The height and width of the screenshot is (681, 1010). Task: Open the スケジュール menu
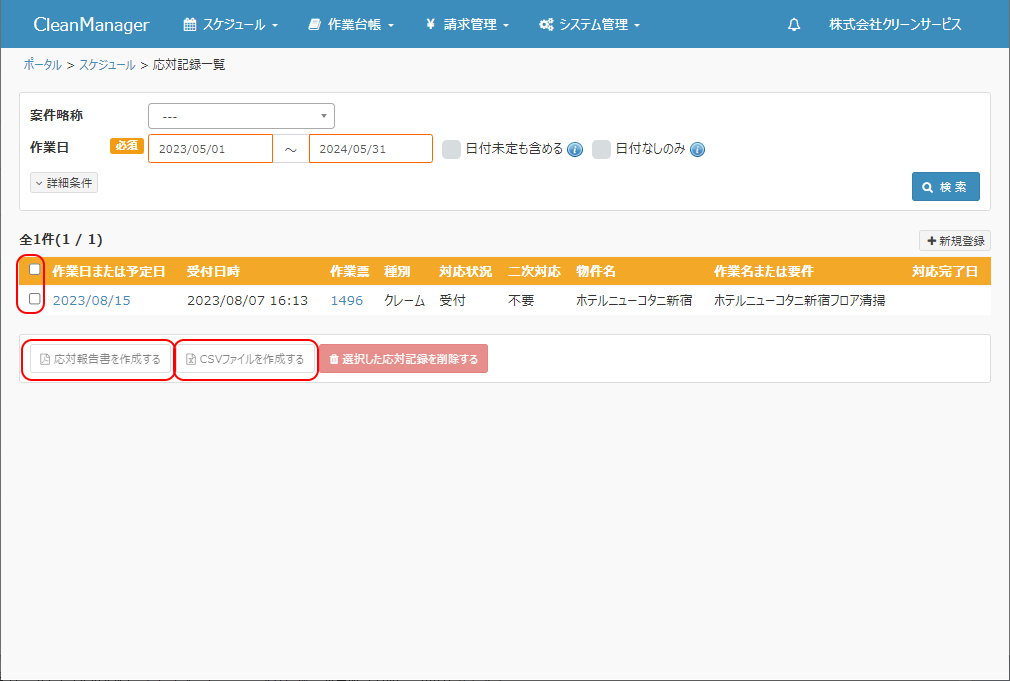coord(231,25)
